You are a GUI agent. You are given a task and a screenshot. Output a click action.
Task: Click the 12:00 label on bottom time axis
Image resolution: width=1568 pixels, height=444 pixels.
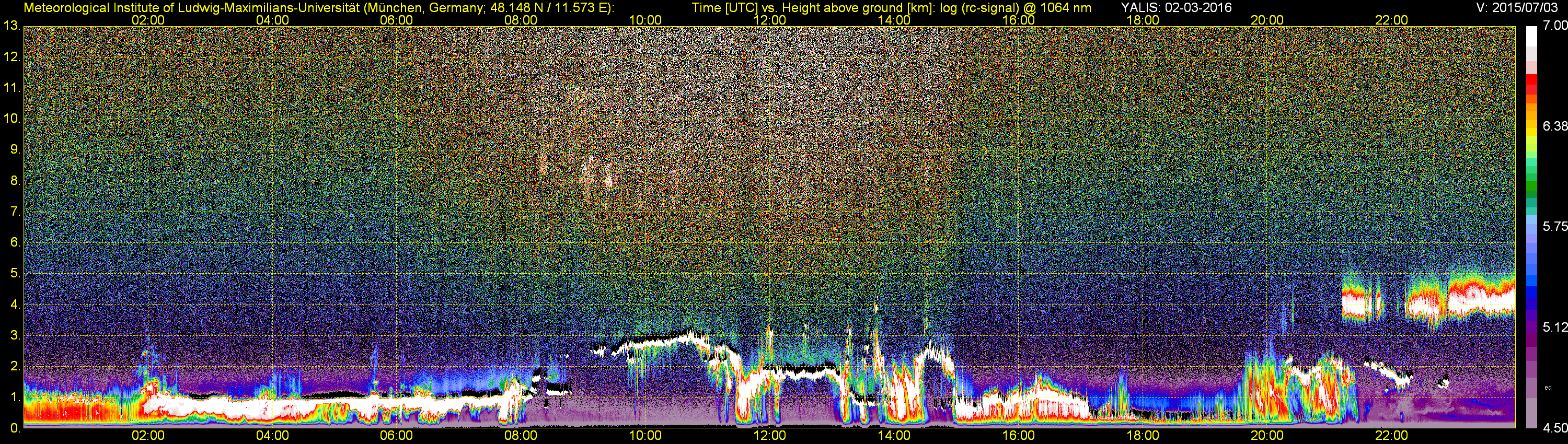point(769,436)
